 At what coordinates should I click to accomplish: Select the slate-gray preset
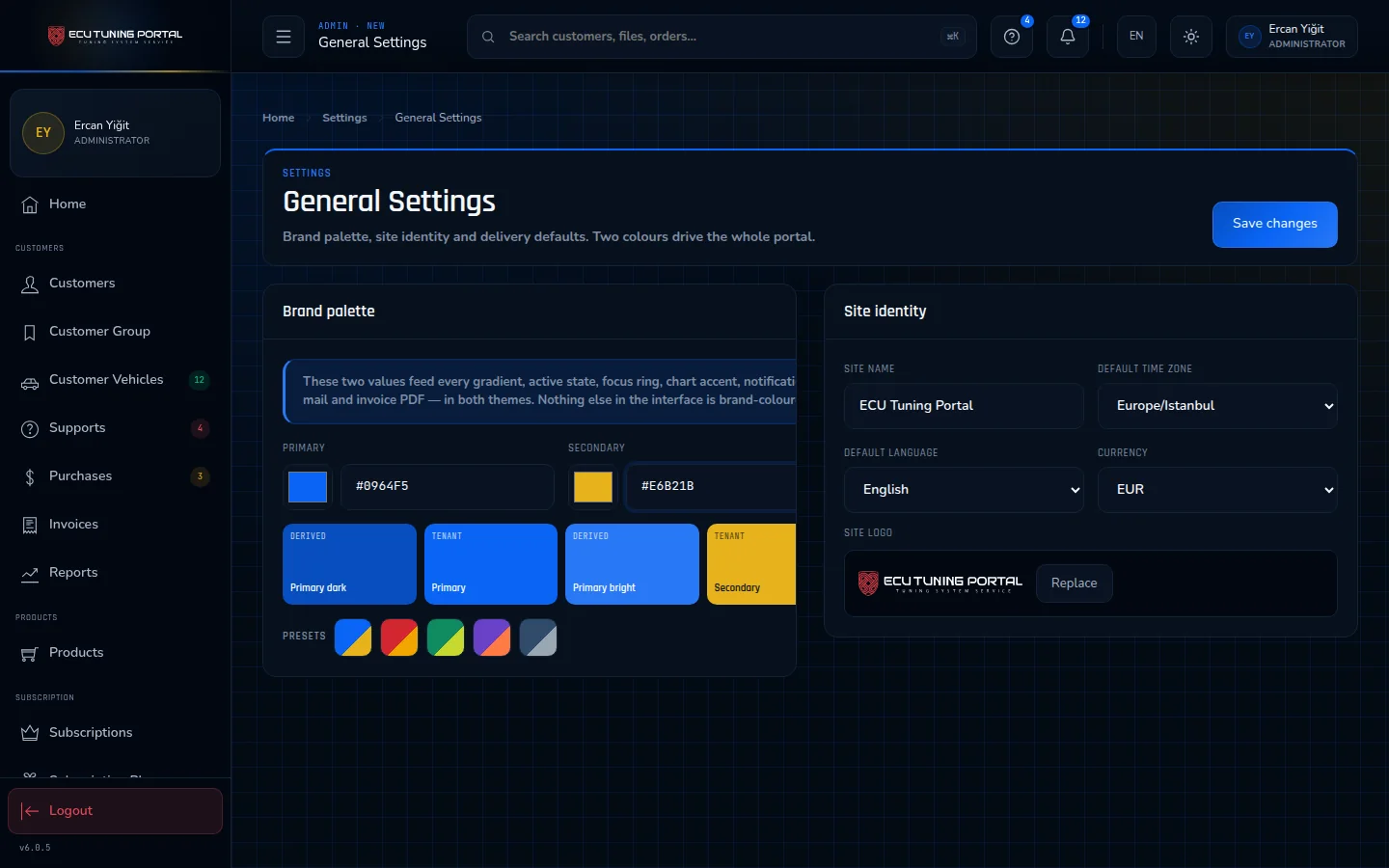pos(538,637)
